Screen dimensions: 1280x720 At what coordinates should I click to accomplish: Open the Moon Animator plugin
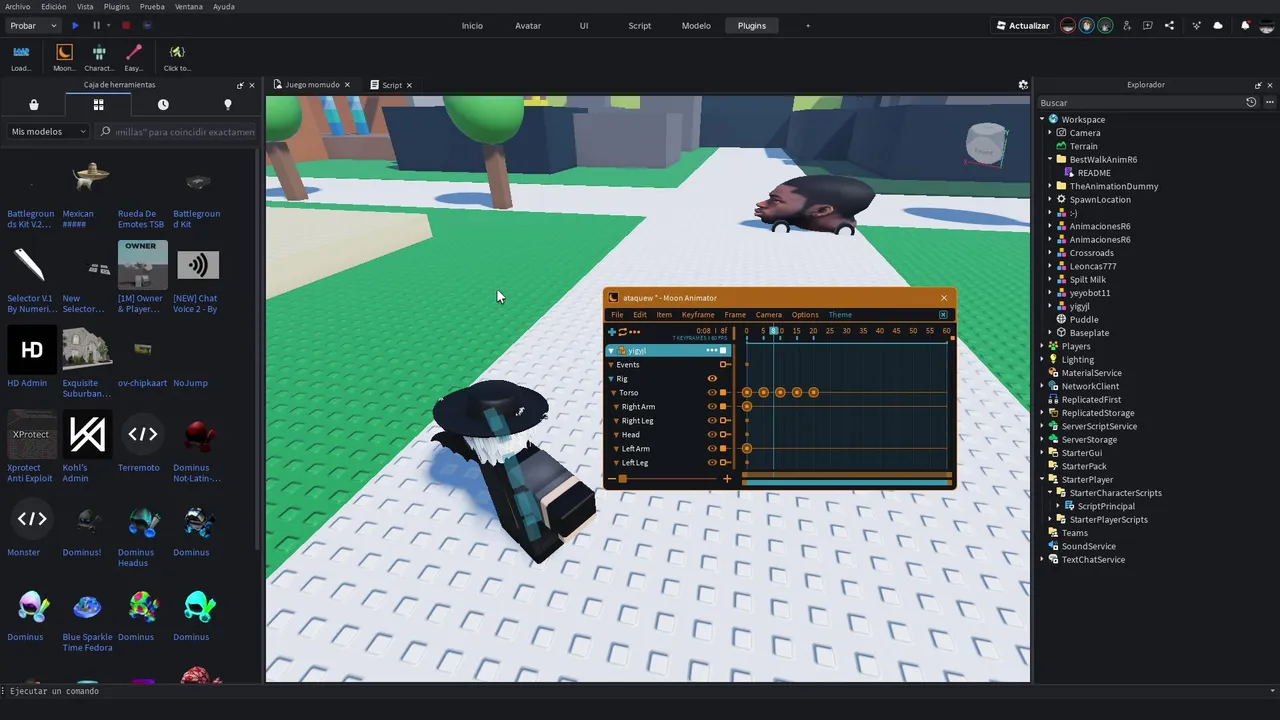[x=64, y=57]
